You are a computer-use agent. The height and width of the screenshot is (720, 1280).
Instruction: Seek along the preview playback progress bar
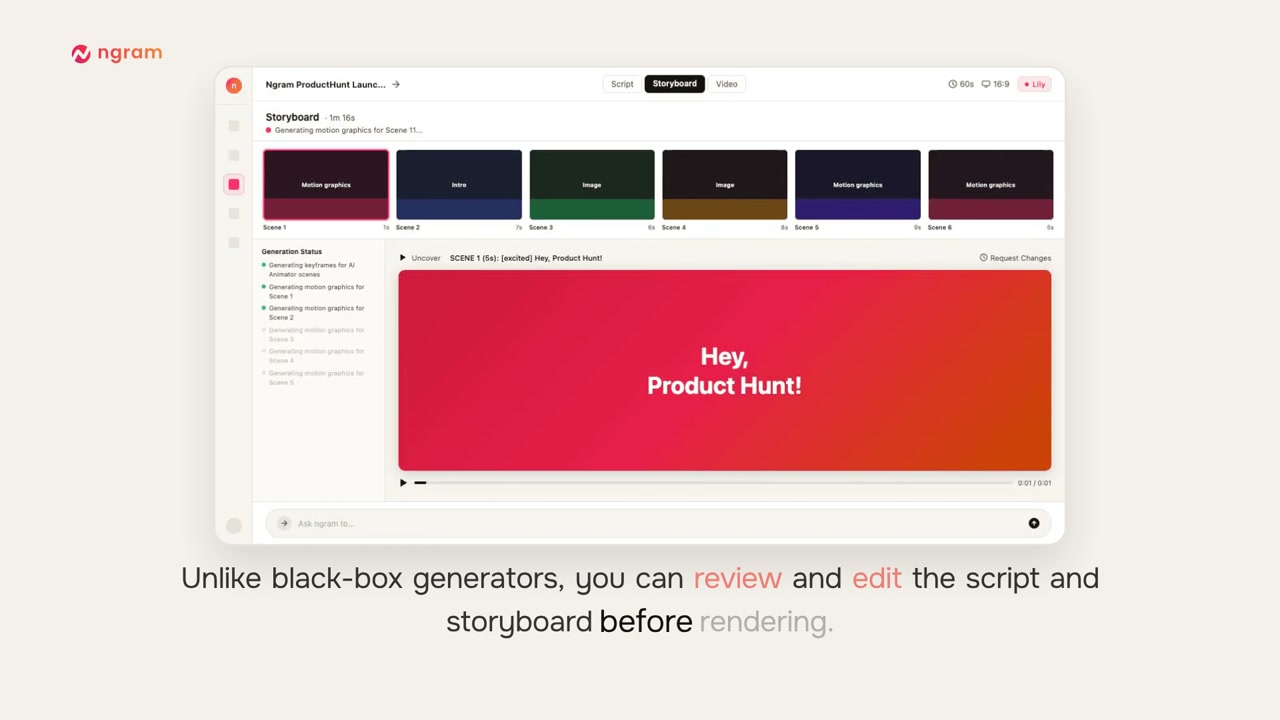coord(714,483)
